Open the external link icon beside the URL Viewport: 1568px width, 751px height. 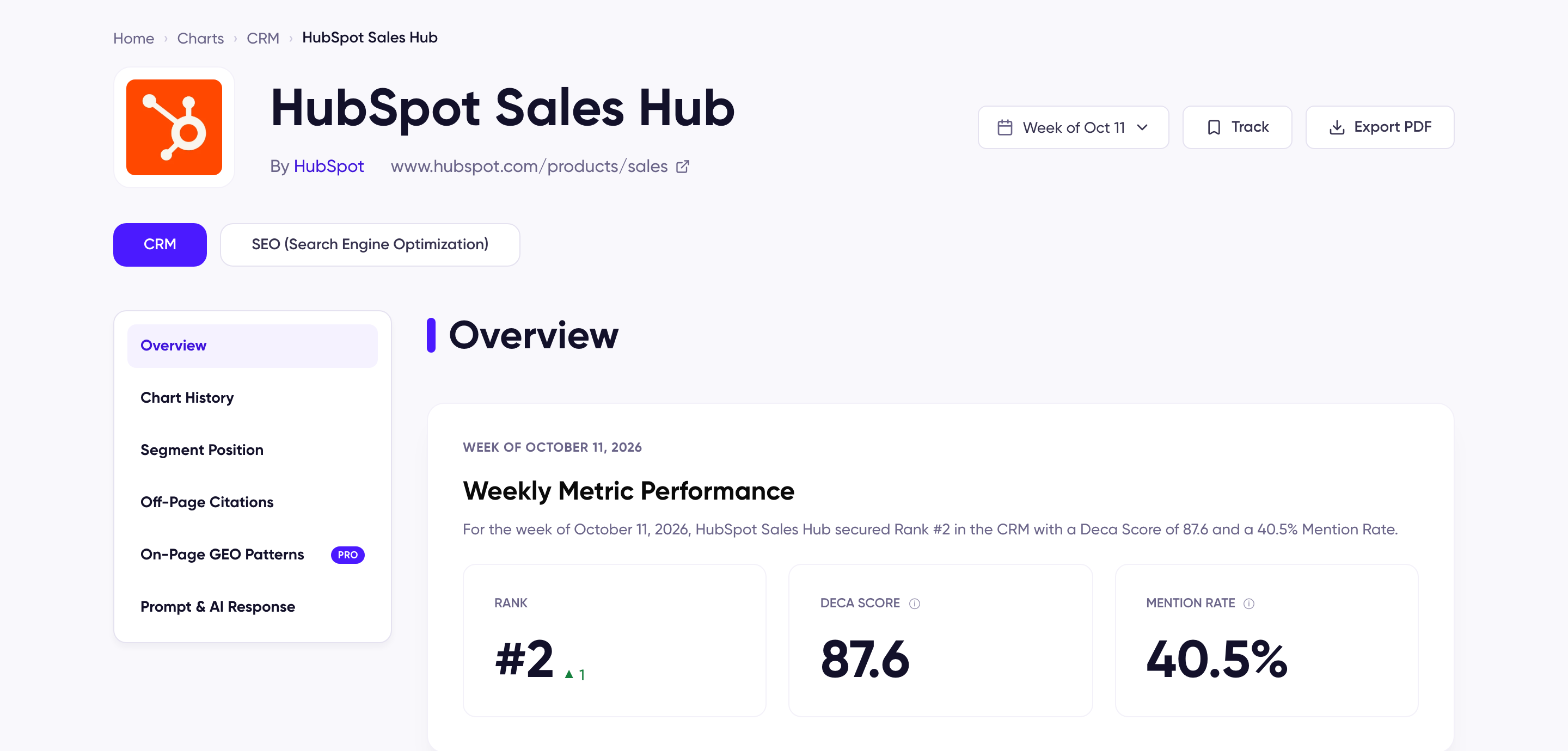click(683, 166)
